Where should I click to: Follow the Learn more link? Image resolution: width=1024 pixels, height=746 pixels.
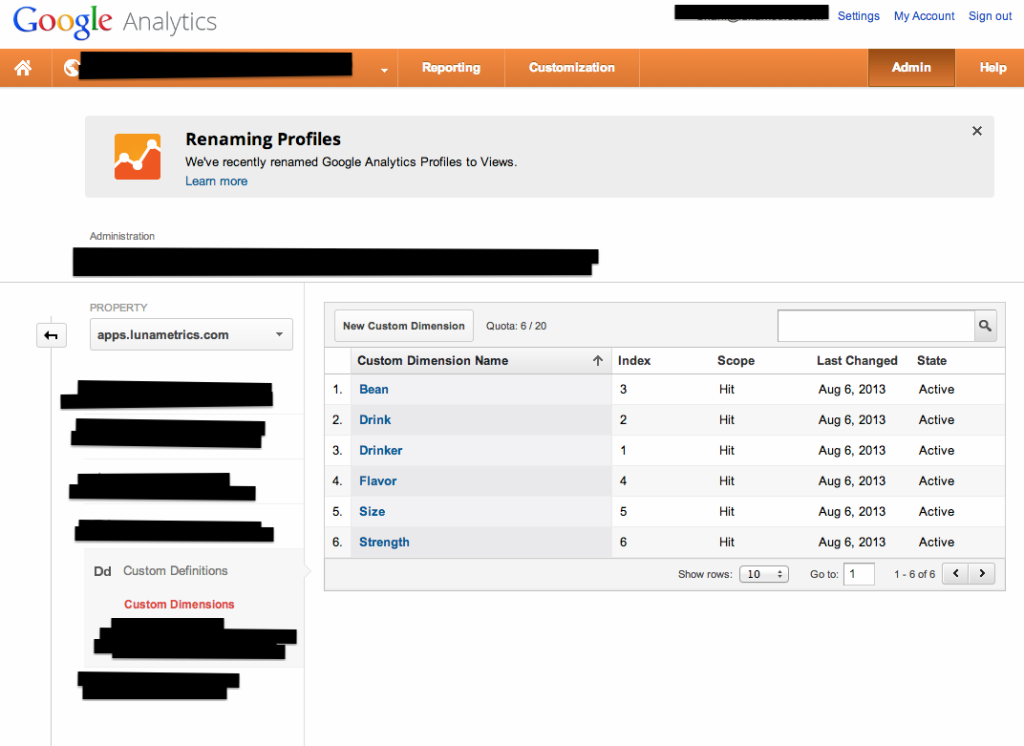[216, 182]
